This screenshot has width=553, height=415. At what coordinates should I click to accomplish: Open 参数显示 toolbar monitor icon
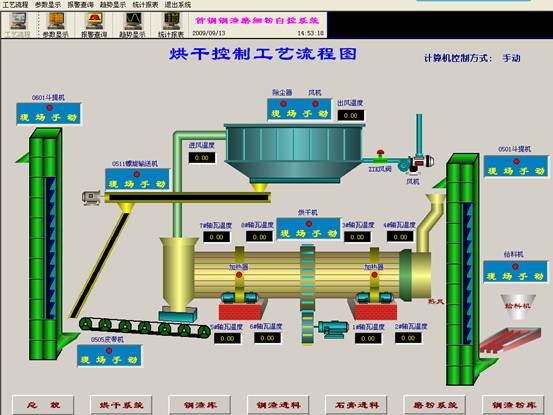(x=56, y=22)
